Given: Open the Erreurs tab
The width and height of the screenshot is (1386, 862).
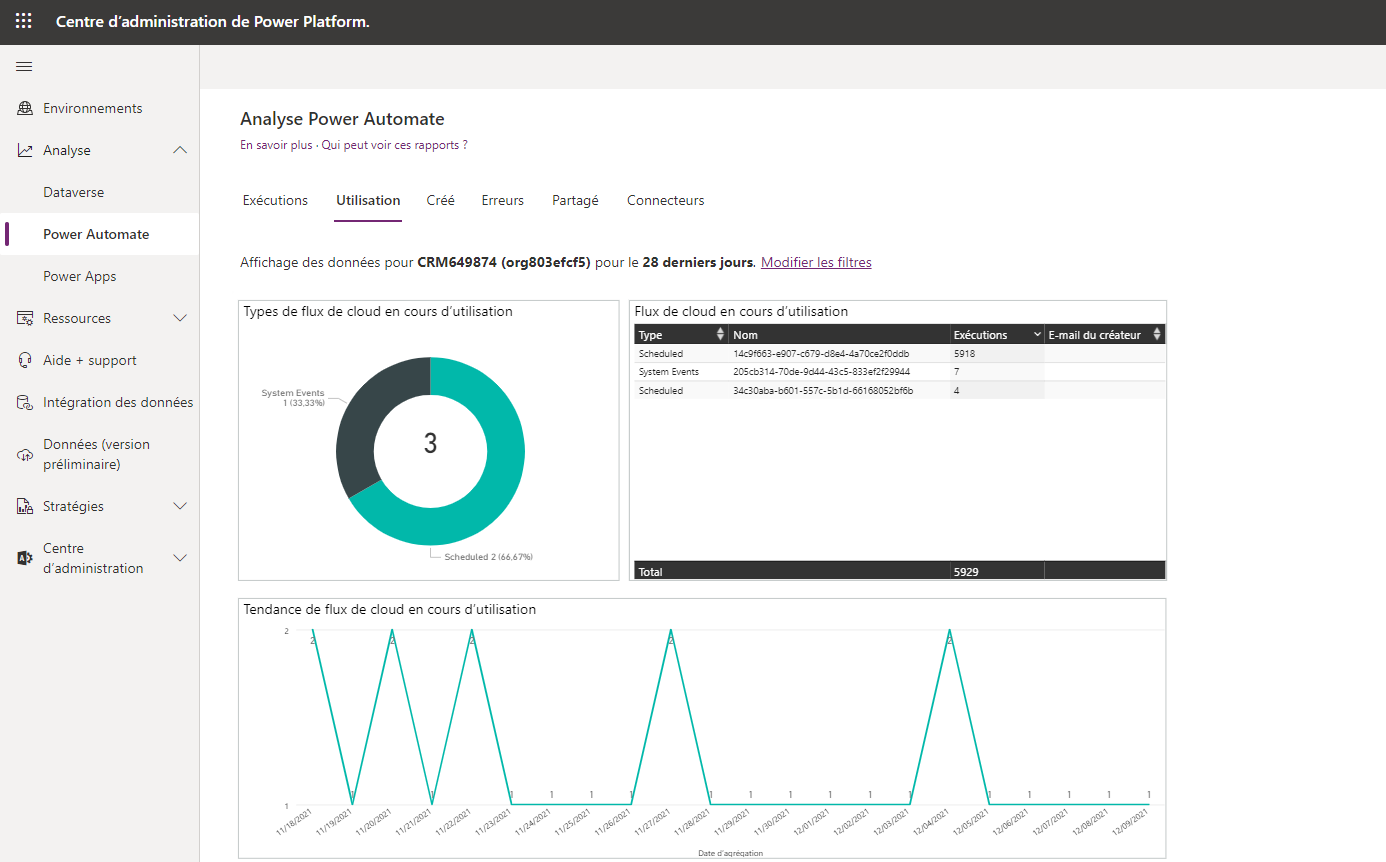Looking at the screenshot, I should [x=502, y=200].
